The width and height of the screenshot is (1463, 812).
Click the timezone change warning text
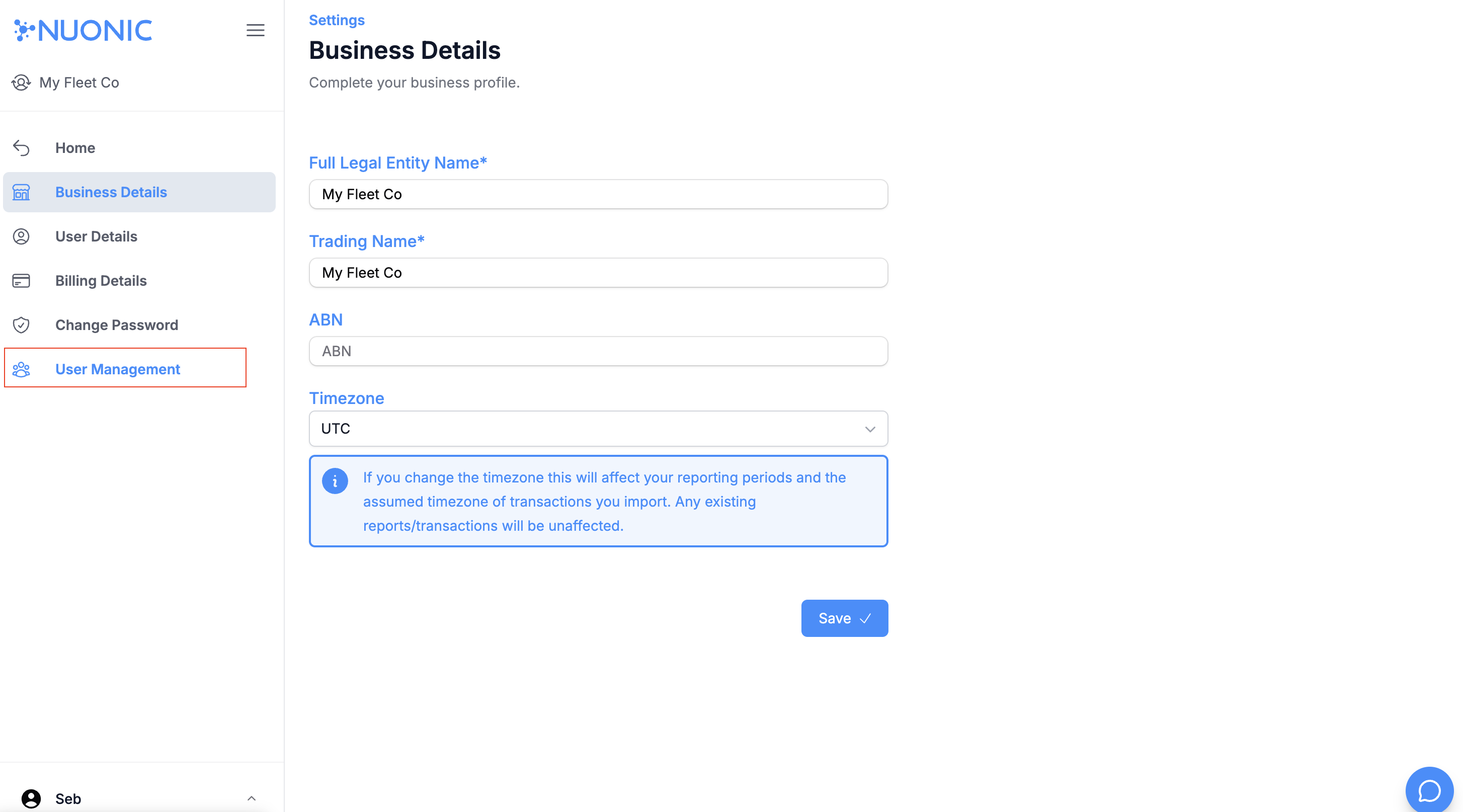[604, 502]
